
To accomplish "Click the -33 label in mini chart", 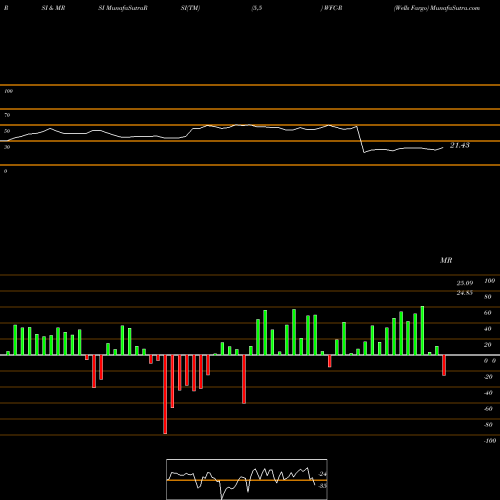I will (322, 486).
